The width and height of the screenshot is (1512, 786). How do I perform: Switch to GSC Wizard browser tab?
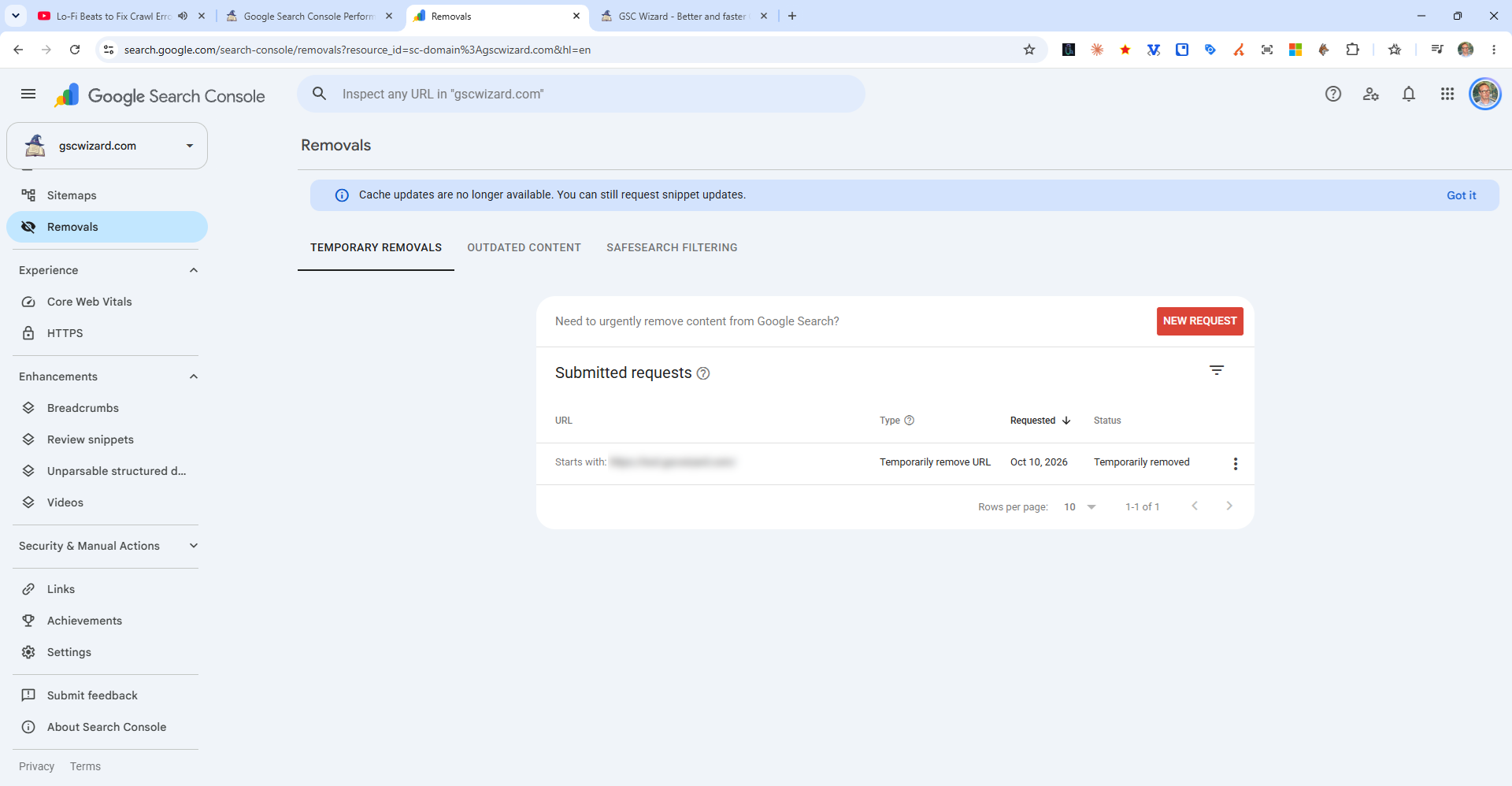point(682,16)
